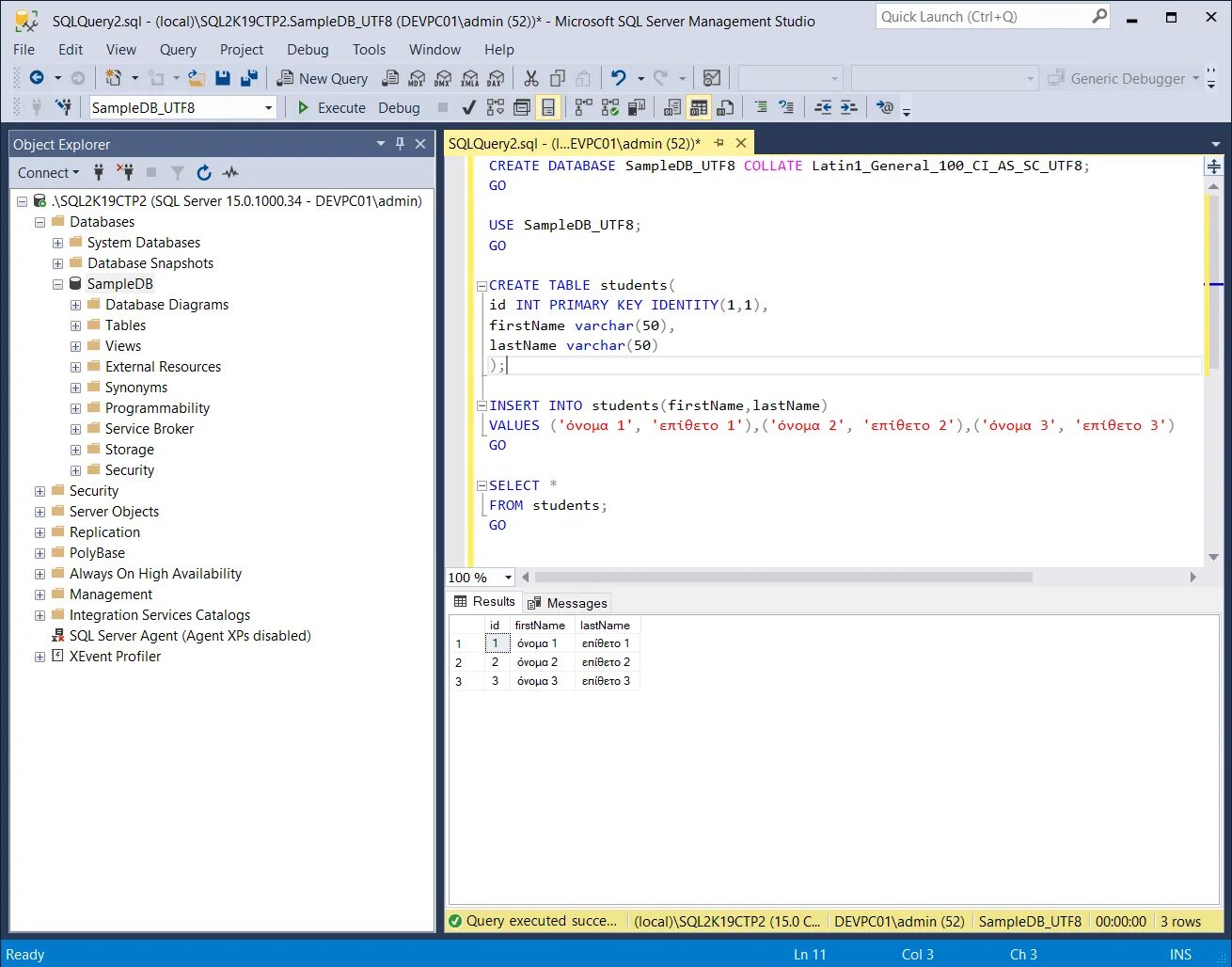Screen dimensions: 1232x967
Task: Click the Change Connection icon
Action: 63,107
